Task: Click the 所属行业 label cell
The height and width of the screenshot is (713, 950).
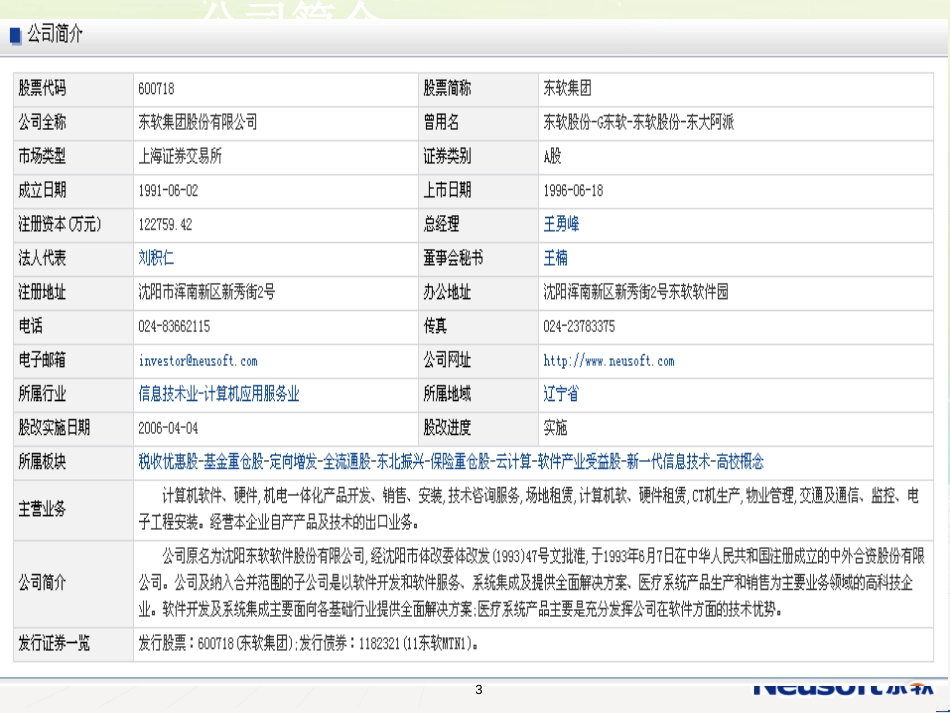Action: pyautogui.click(x=73, y=394)
